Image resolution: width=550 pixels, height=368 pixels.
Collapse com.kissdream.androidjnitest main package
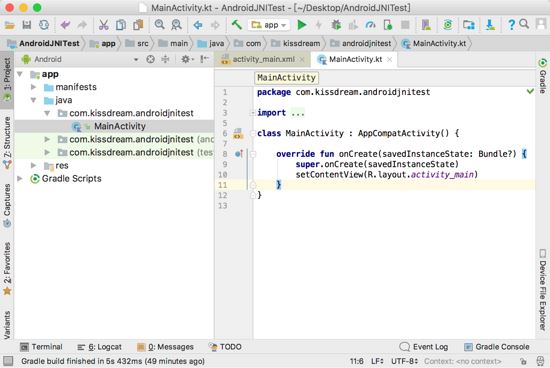47,113
